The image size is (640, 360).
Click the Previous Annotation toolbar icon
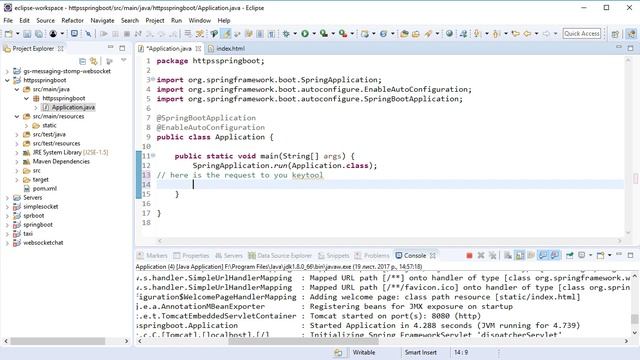point(496,34)
